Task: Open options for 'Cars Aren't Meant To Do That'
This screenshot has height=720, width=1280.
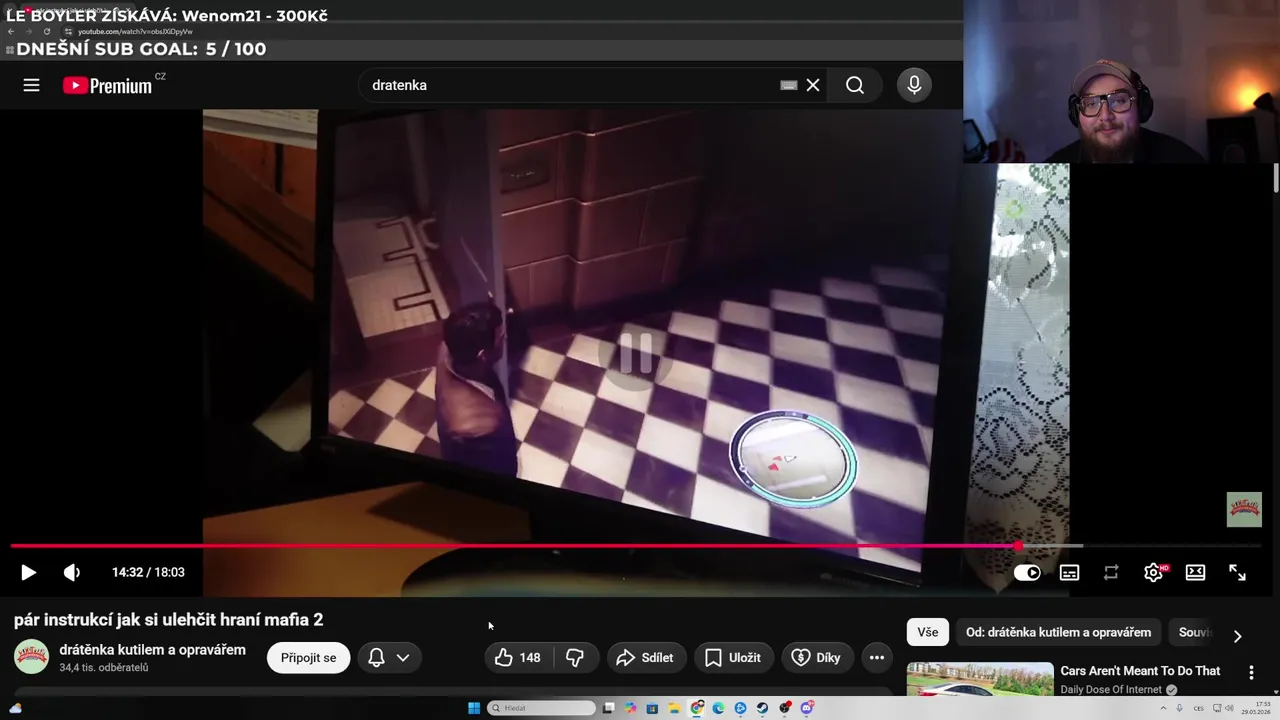Action: pos(1251,673)
